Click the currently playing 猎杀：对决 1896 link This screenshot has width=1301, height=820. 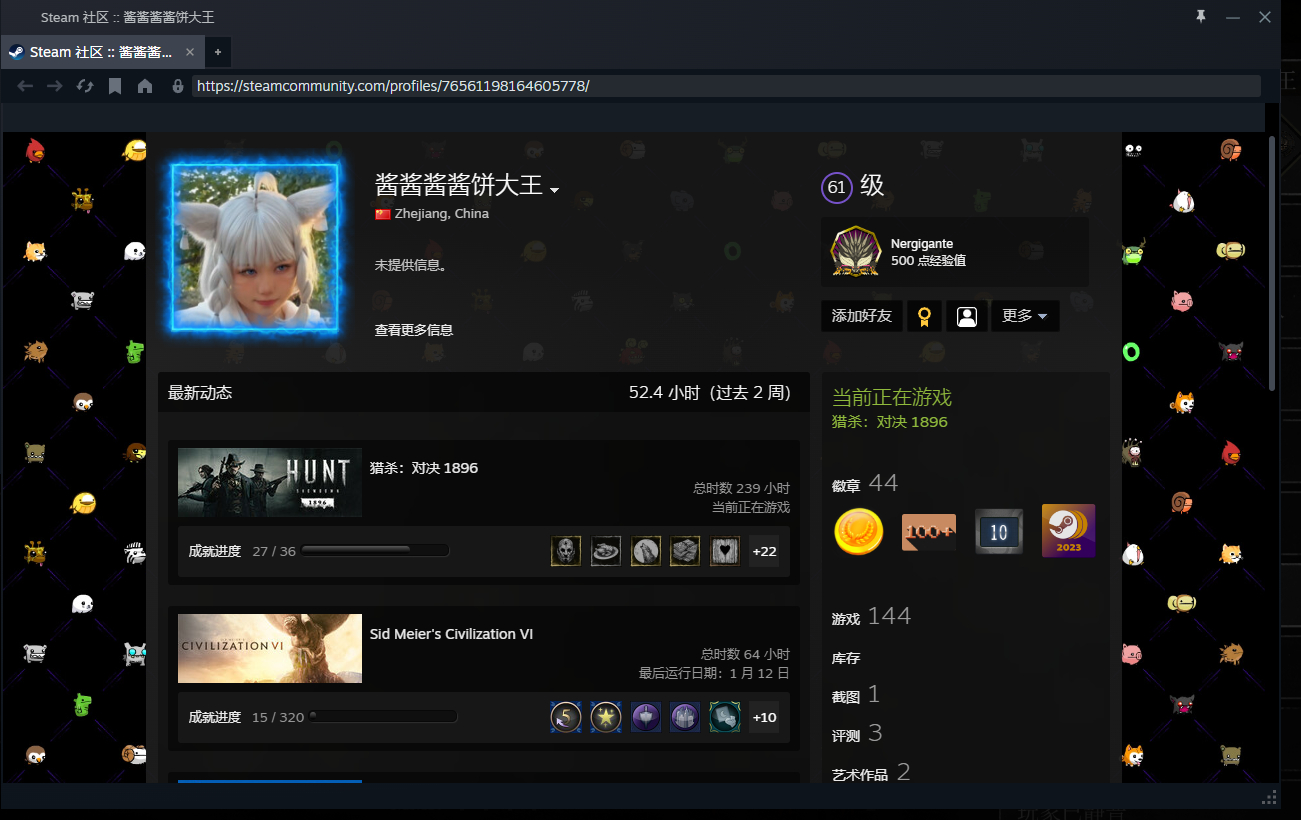889,422
